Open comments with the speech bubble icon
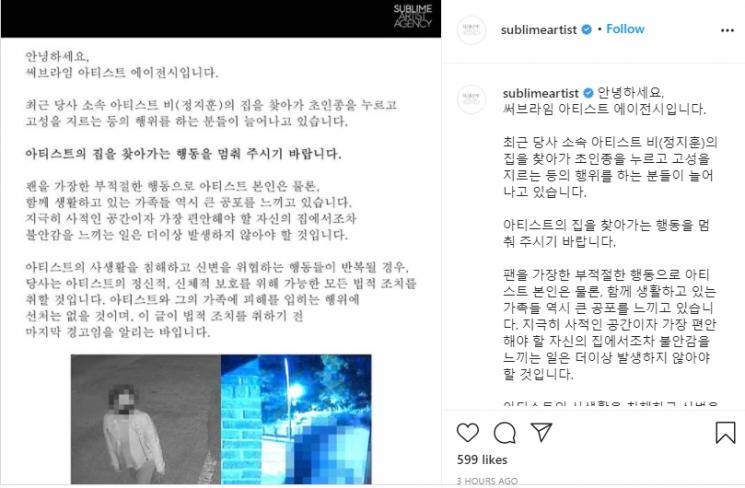 click(x=505, y=432)
